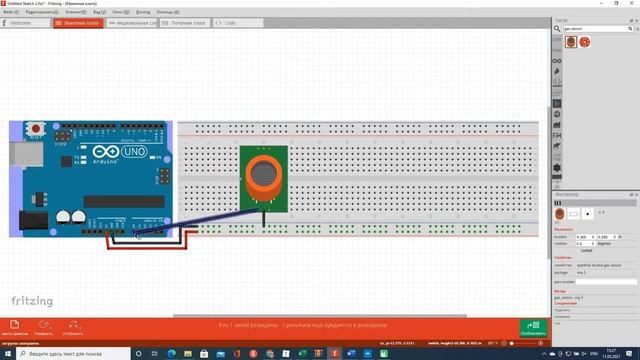
Task: Open the horse logo parts bin icon
Action: pyautogui.click(x=557, y=146)
